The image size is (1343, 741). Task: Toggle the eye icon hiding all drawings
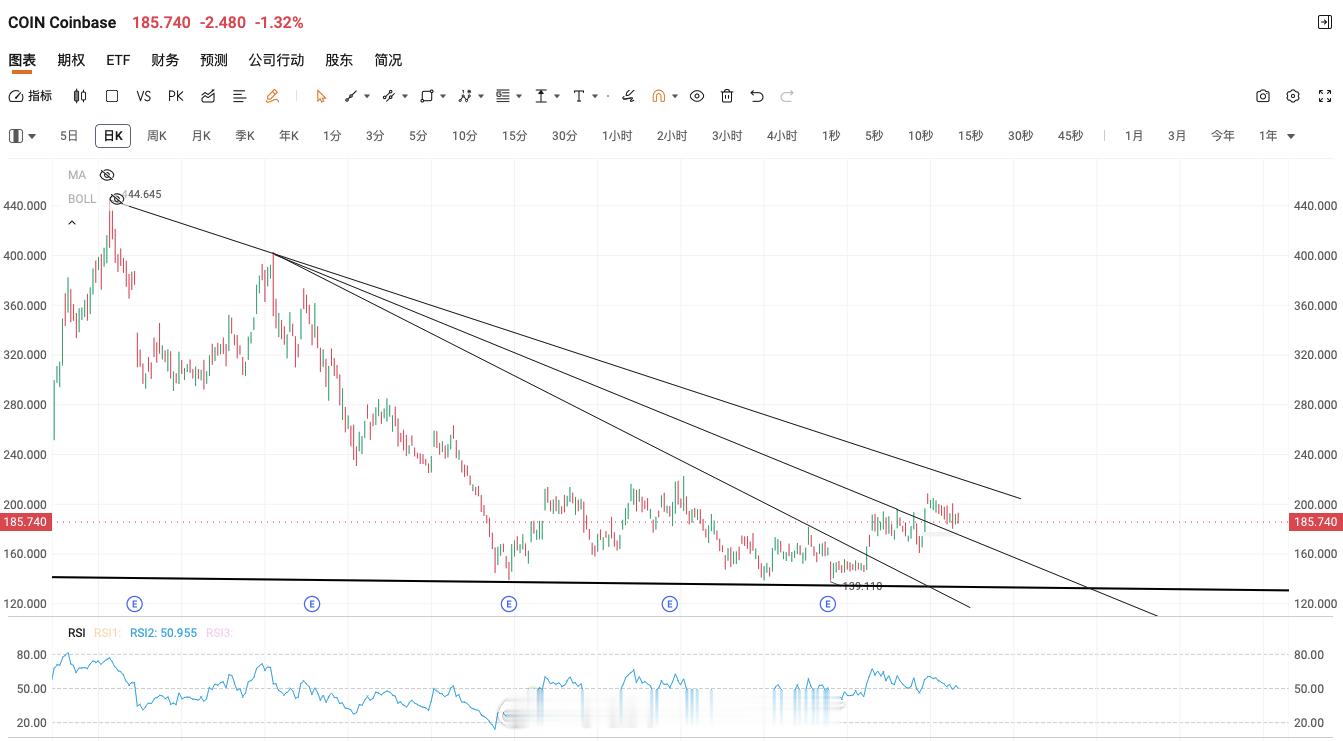697,96
